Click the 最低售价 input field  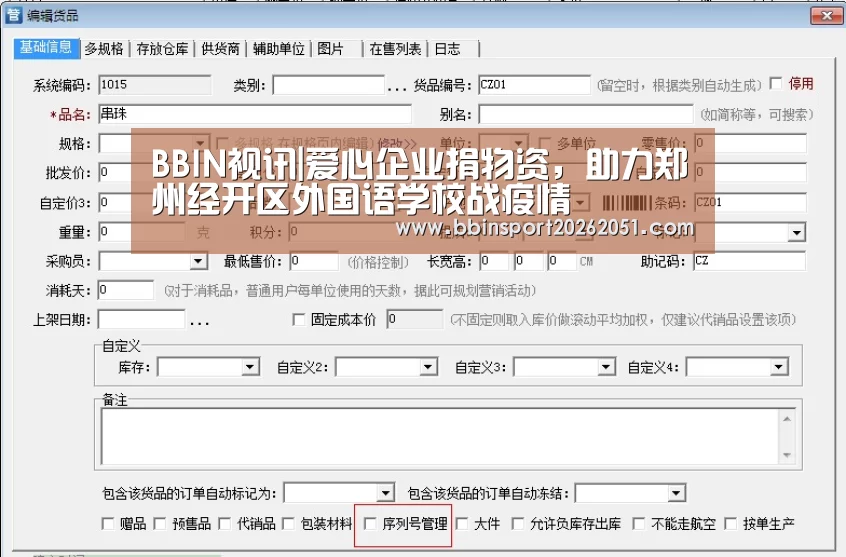coord(314,261)
